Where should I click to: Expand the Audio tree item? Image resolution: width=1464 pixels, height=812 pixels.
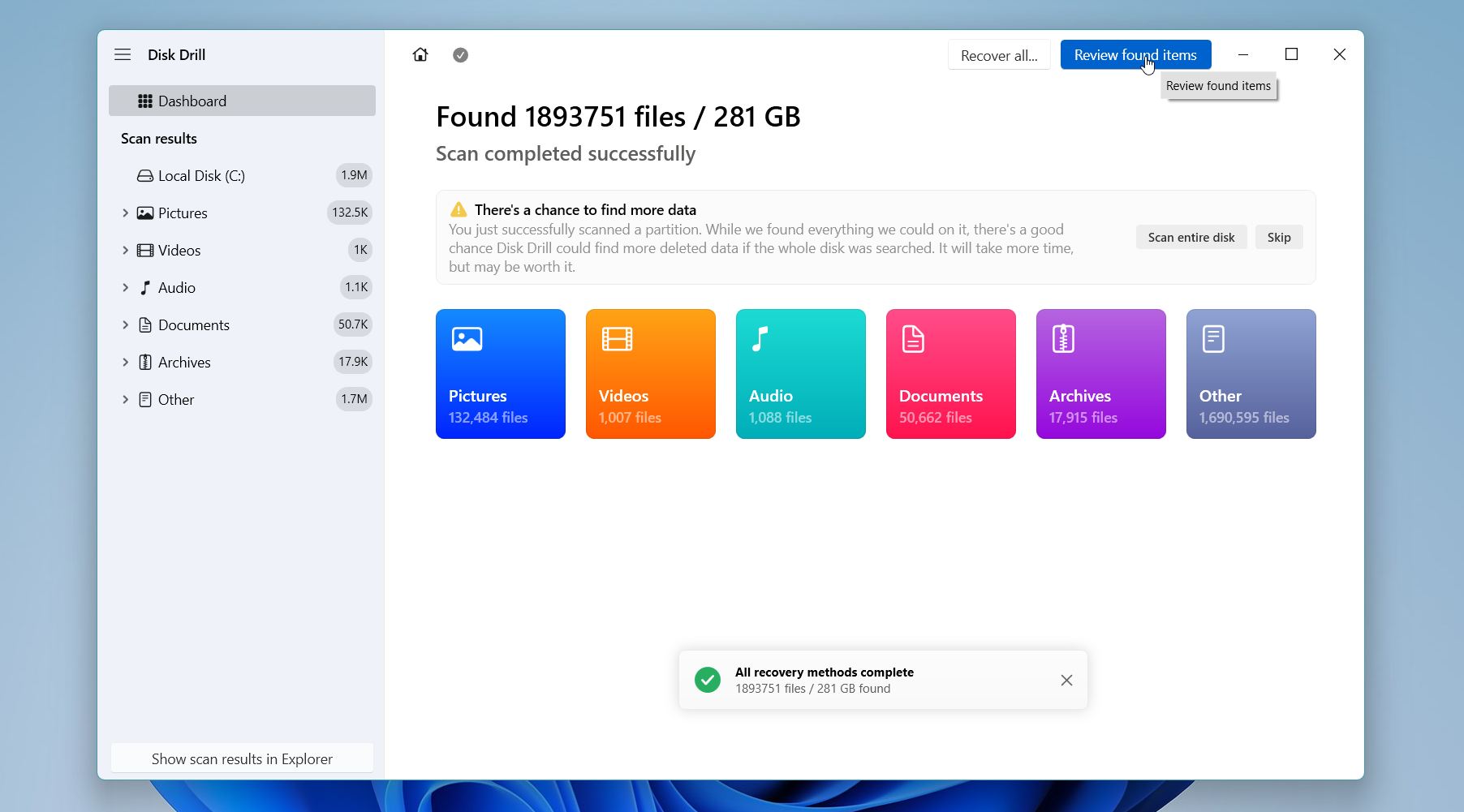125,288
